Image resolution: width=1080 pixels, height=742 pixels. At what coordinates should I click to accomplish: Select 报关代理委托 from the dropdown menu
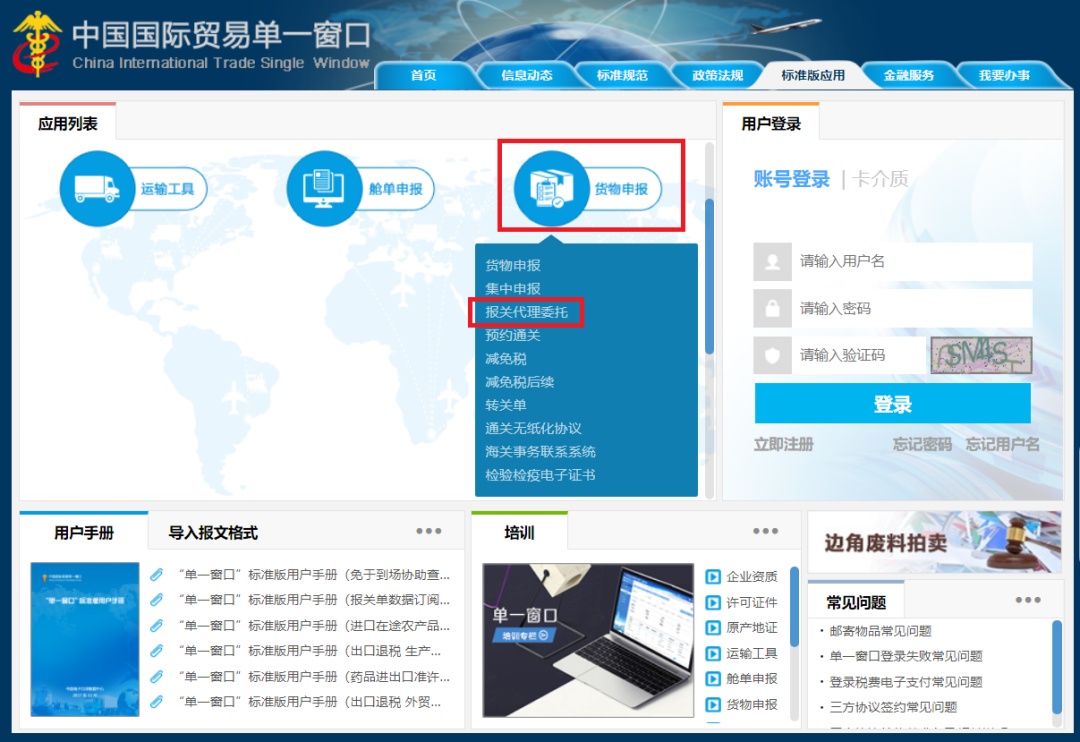pyautogui.click(x=529, y=312)
